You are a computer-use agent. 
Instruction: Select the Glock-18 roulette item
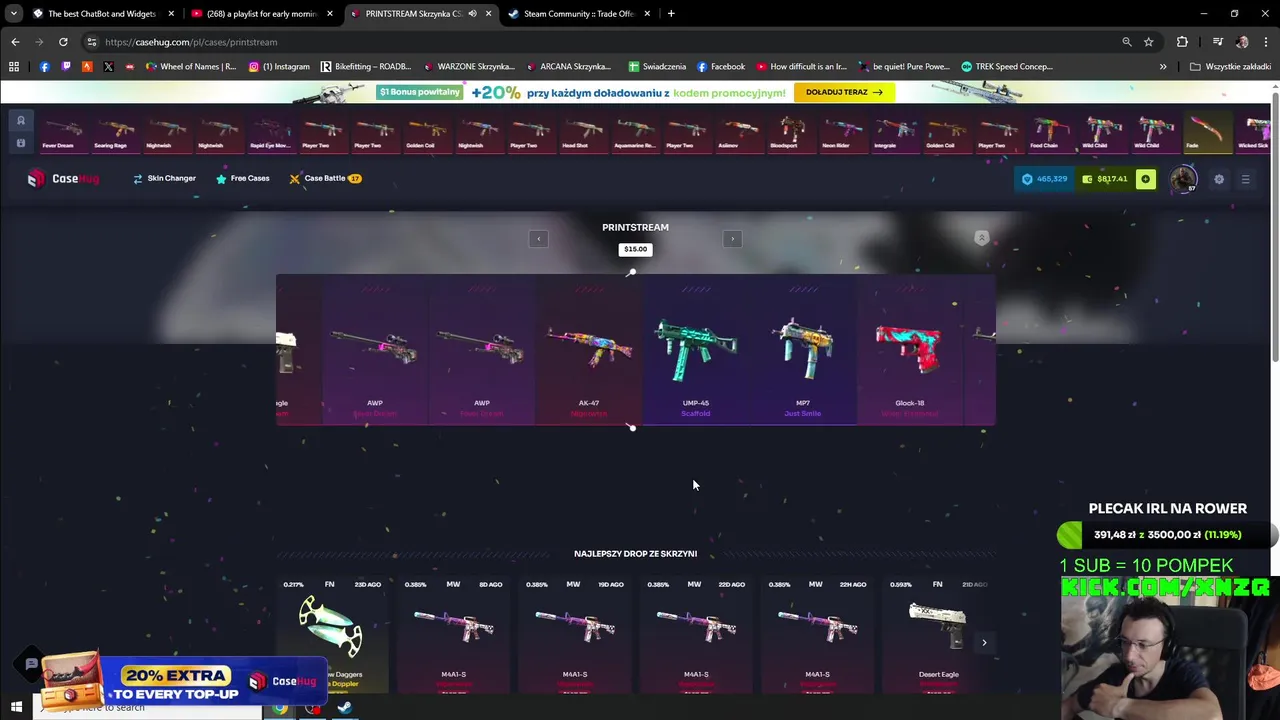[x=910, y=350]
